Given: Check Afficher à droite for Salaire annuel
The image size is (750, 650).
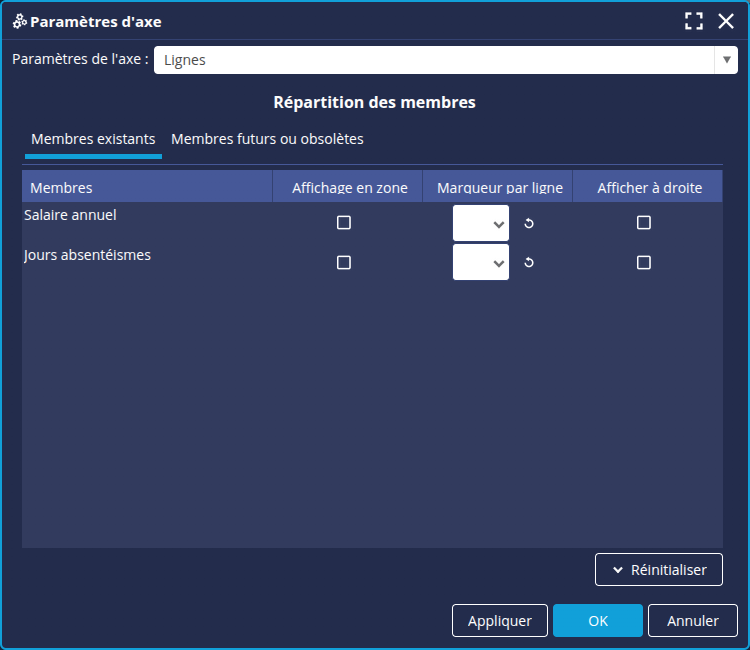Looking at the screenshot, I should click(x=644, y=223).
